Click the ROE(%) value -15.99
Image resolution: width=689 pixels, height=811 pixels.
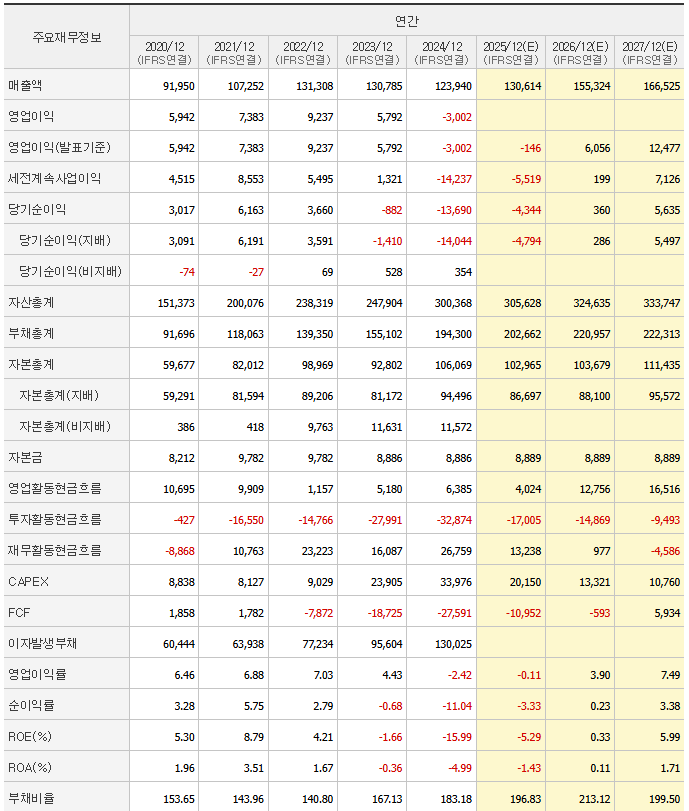tap(457, 738)
